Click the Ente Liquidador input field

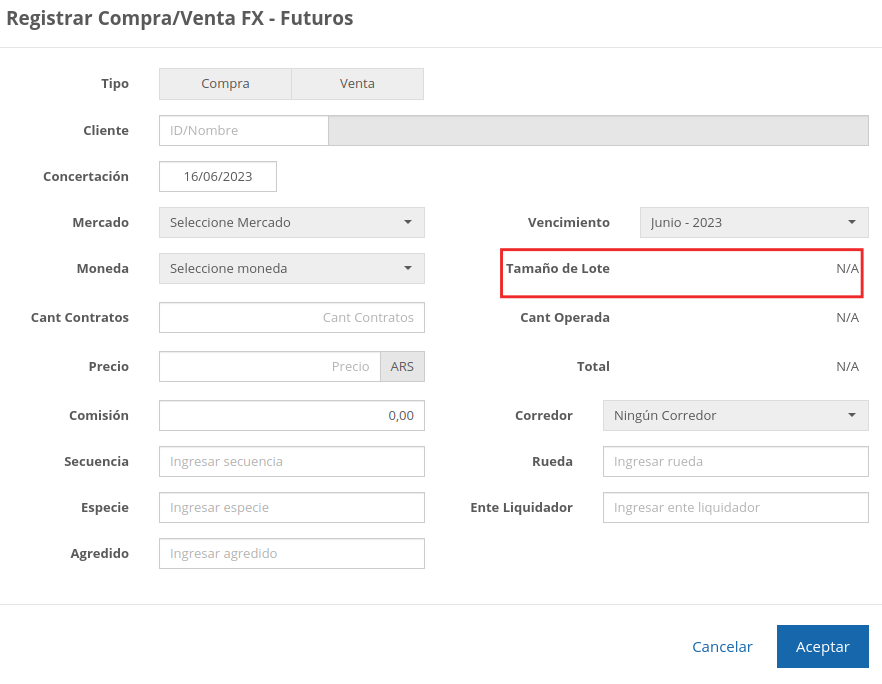tap(735, 508)
